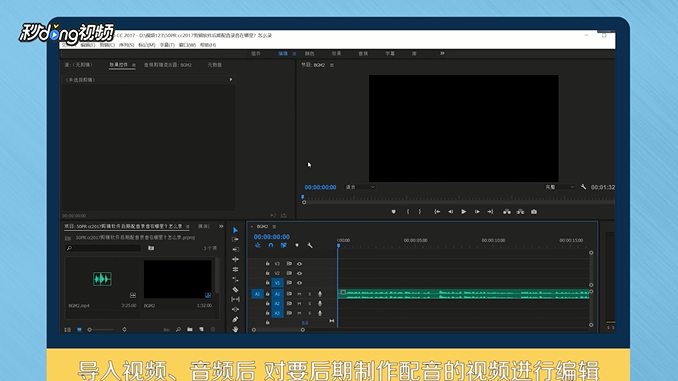Select the Slip tool
This screenshot has height=381, width=678.
point(235,299)
